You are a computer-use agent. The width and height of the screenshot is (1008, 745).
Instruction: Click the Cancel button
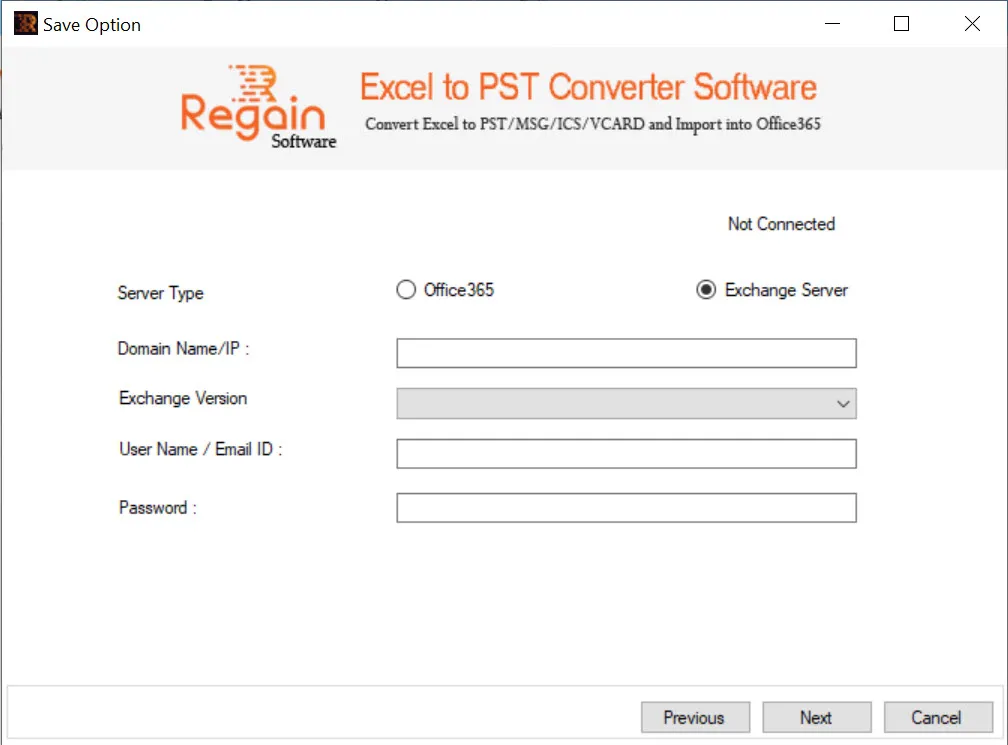[x=937, y=717]
